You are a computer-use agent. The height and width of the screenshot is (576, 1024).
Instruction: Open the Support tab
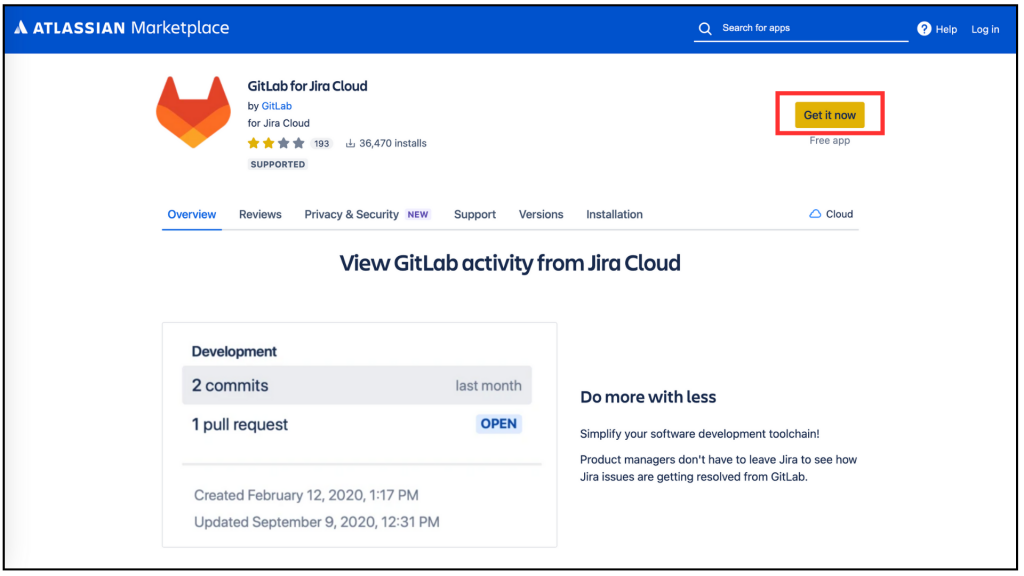tap(475, 214)
